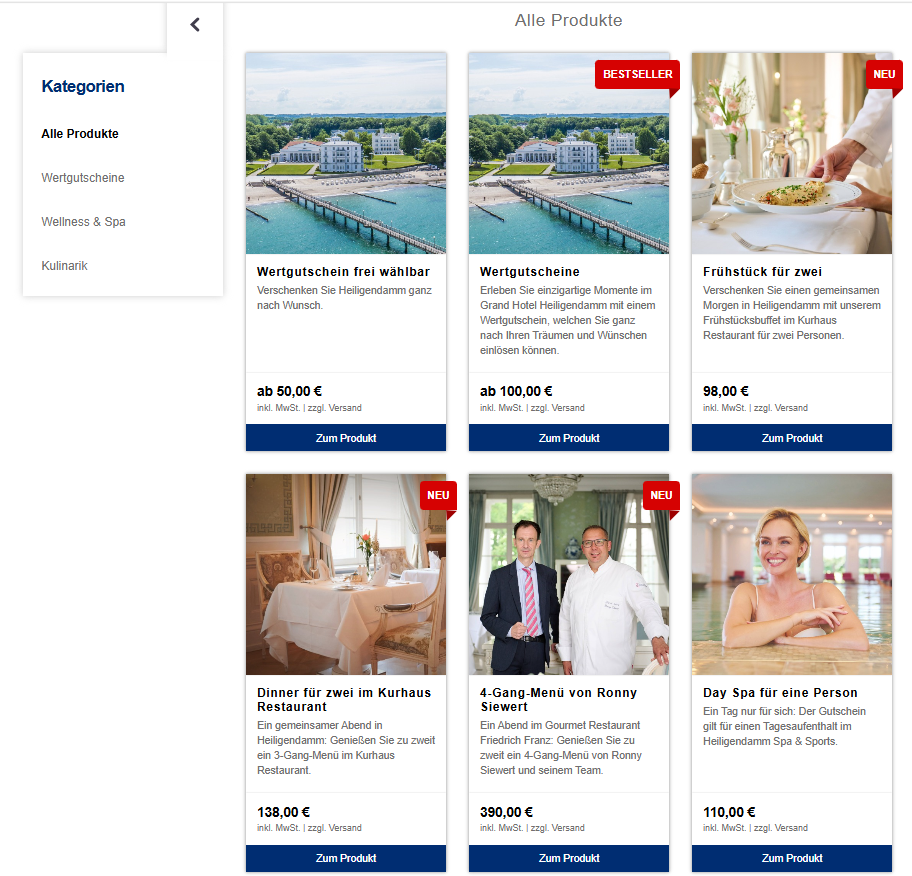Open the 4-Gang-Menü image with two men
912x876 pixels.
pyautogui.click(x=569, y=575)
